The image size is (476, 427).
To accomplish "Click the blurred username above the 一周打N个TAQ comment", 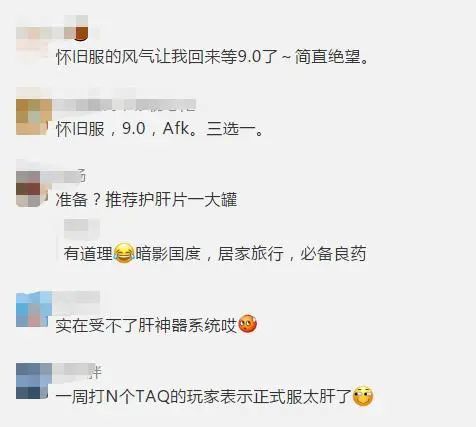I will coord(78,371).
